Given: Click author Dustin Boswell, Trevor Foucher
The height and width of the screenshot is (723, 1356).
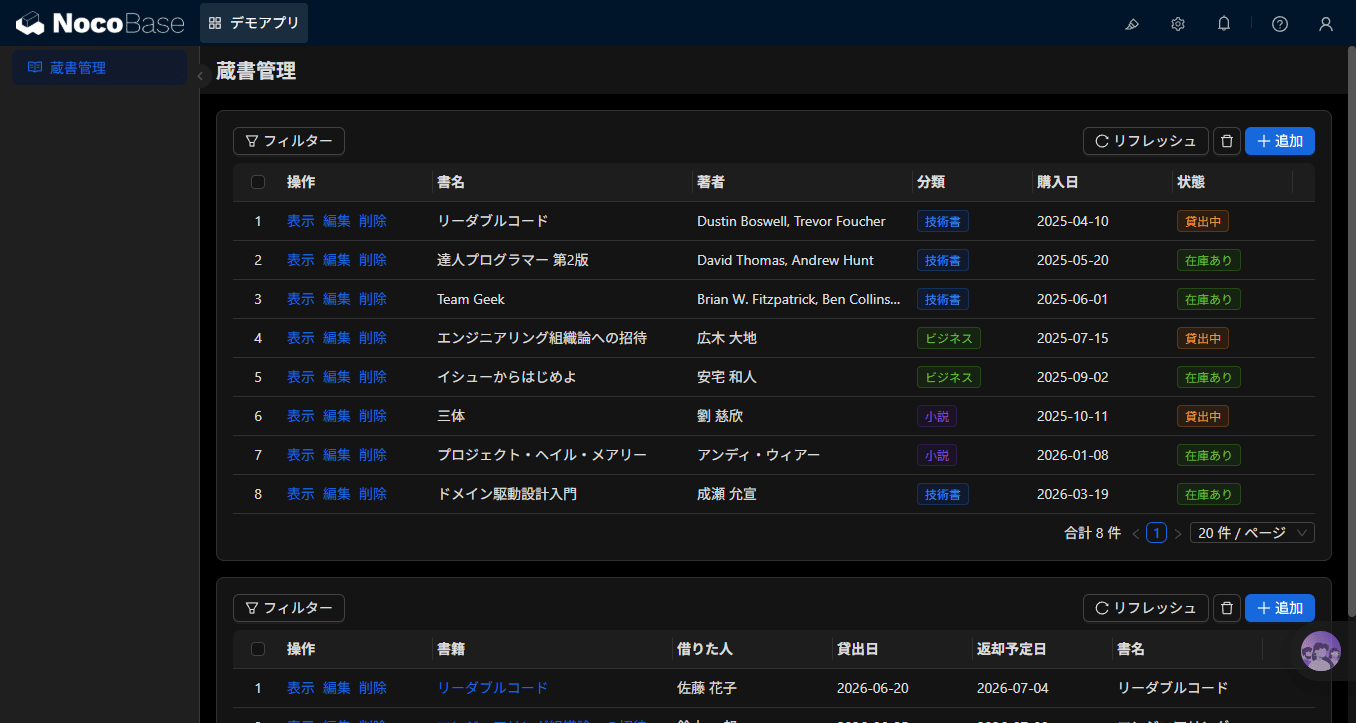Looking at the screenshot, I should 791,221.
